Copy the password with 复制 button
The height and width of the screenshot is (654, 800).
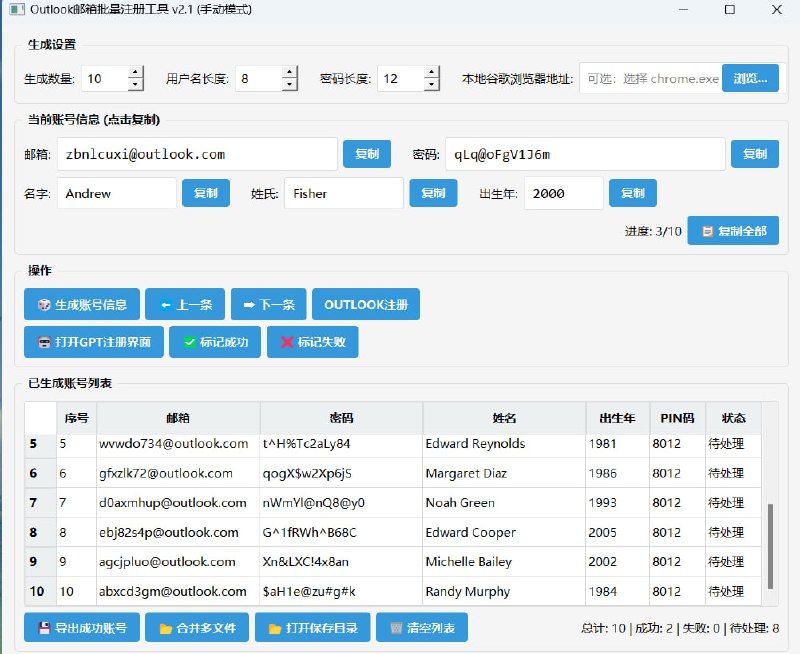[x=755, y=154]
